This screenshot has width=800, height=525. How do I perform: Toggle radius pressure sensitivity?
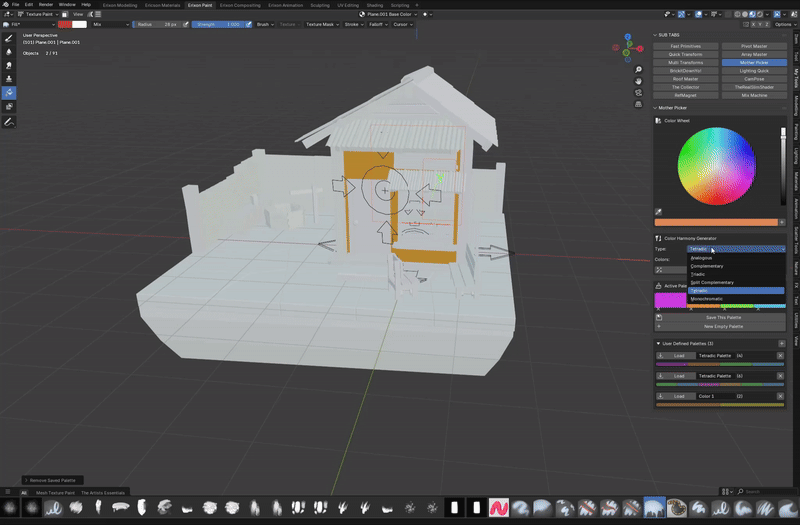click(186, 24)
